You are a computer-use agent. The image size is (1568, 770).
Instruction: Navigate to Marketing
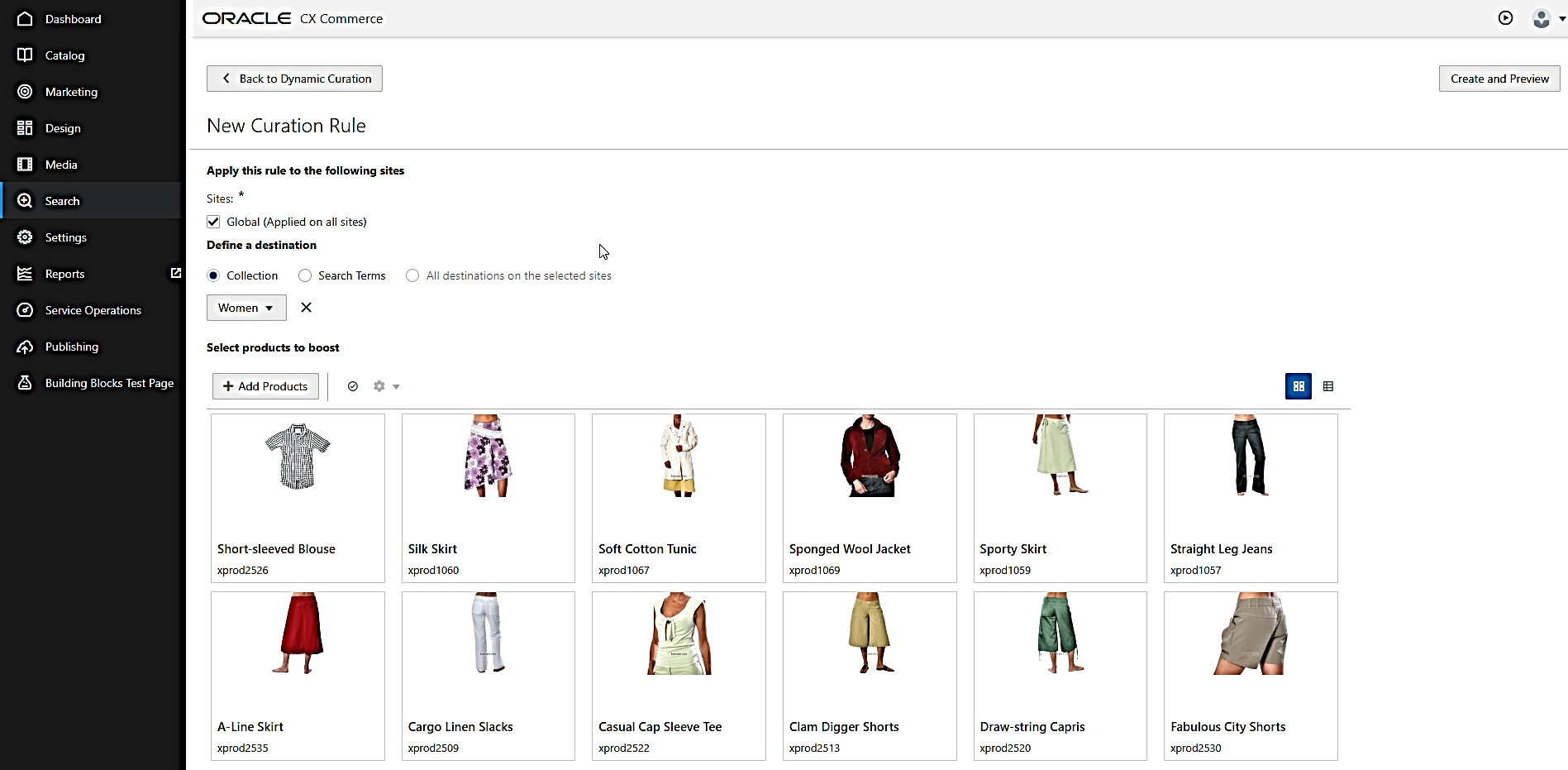(x=71, y=92)
